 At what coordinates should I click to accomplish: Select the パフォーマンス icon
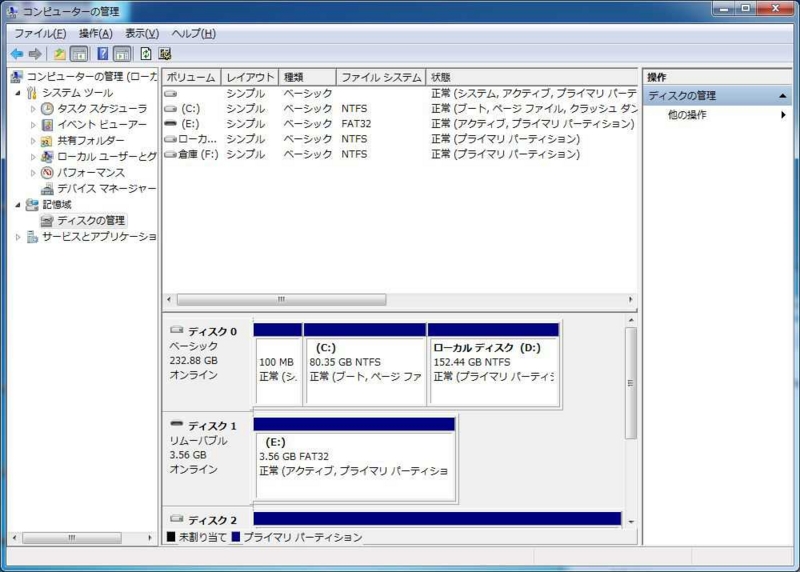(47, 172)
